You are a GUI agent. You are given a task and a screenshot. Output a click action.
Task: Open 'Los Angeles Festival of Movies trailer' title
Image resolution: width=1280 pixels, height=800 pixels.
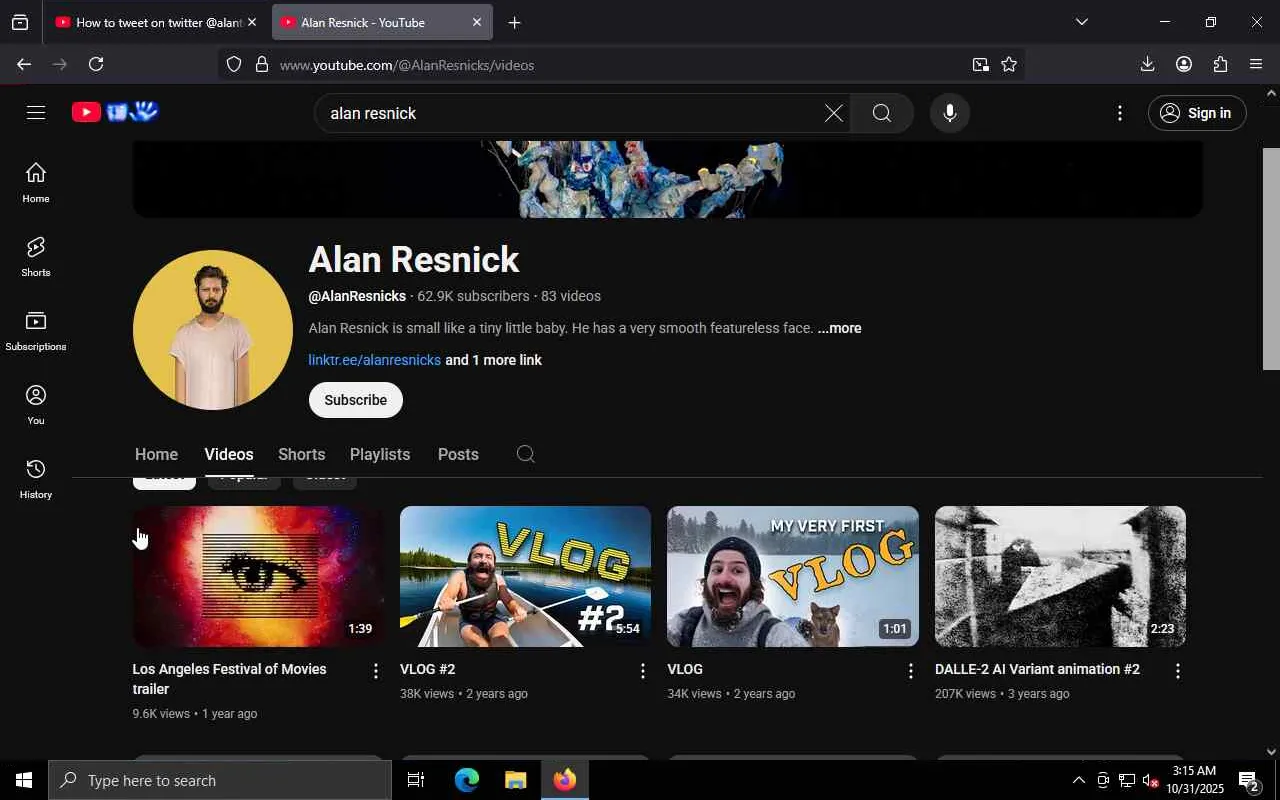[x=229, y=679]
